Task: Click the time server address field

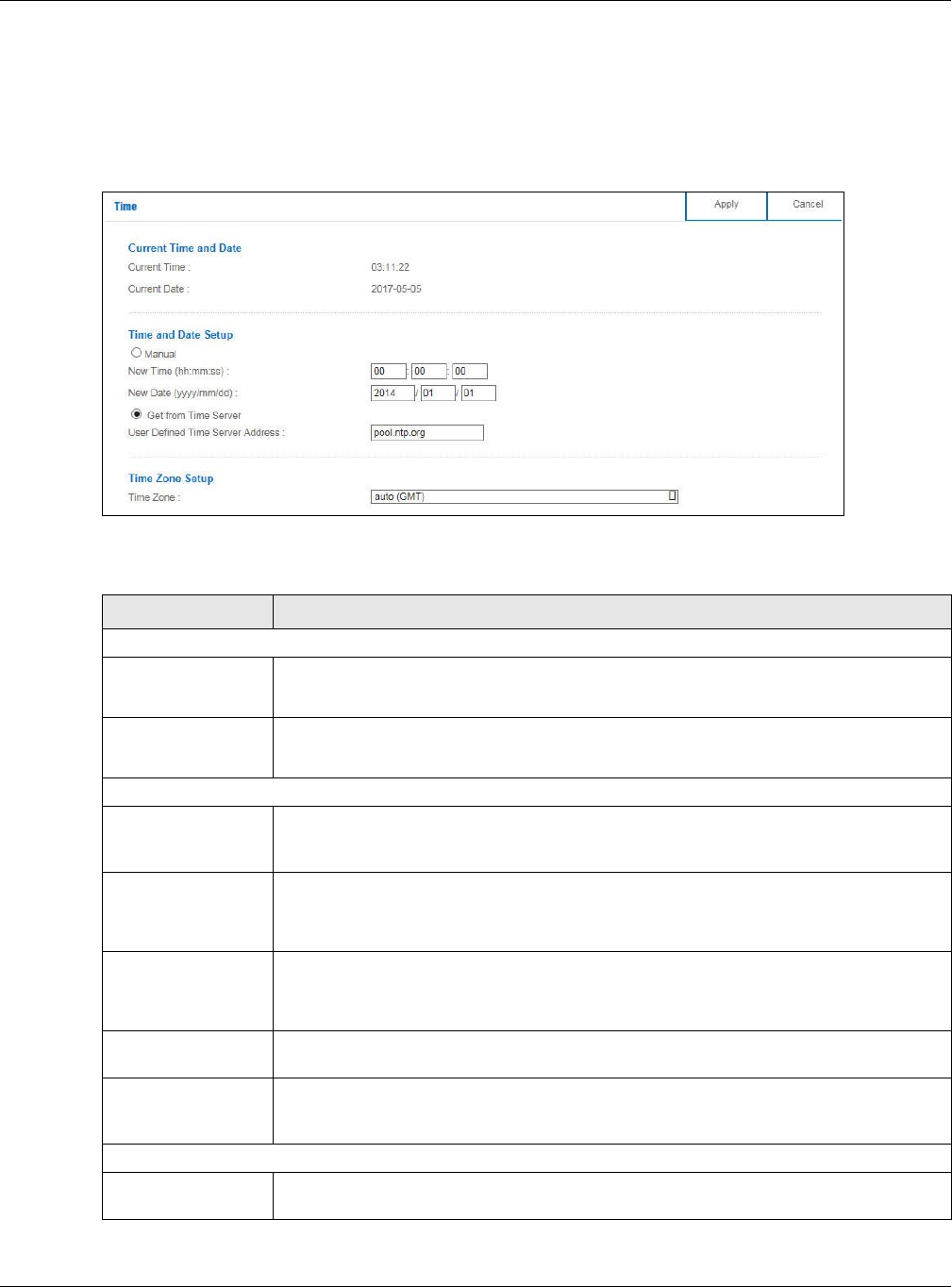Action: [427, 433]
